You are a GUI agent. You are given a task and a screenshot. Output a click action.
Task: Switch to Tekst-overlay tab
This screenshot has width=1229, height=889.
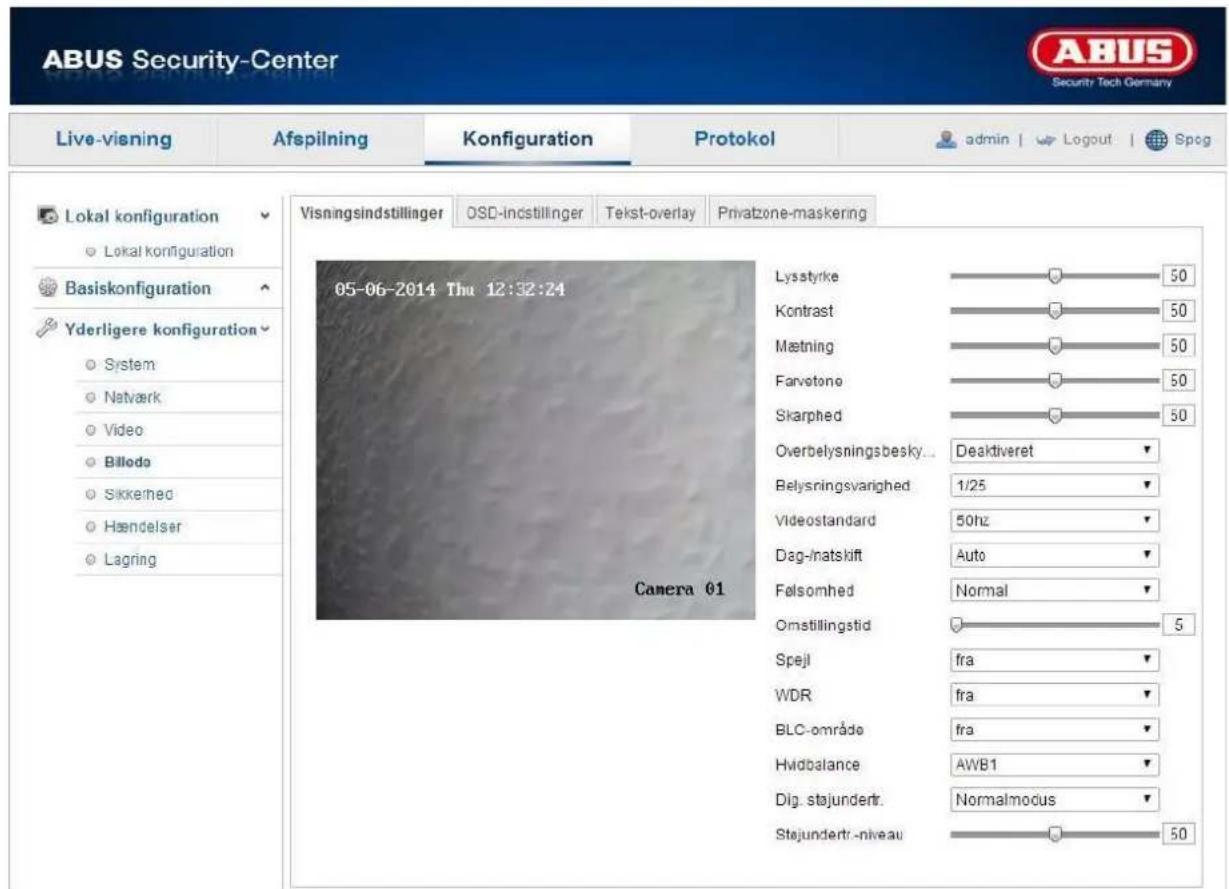(651, 213)
